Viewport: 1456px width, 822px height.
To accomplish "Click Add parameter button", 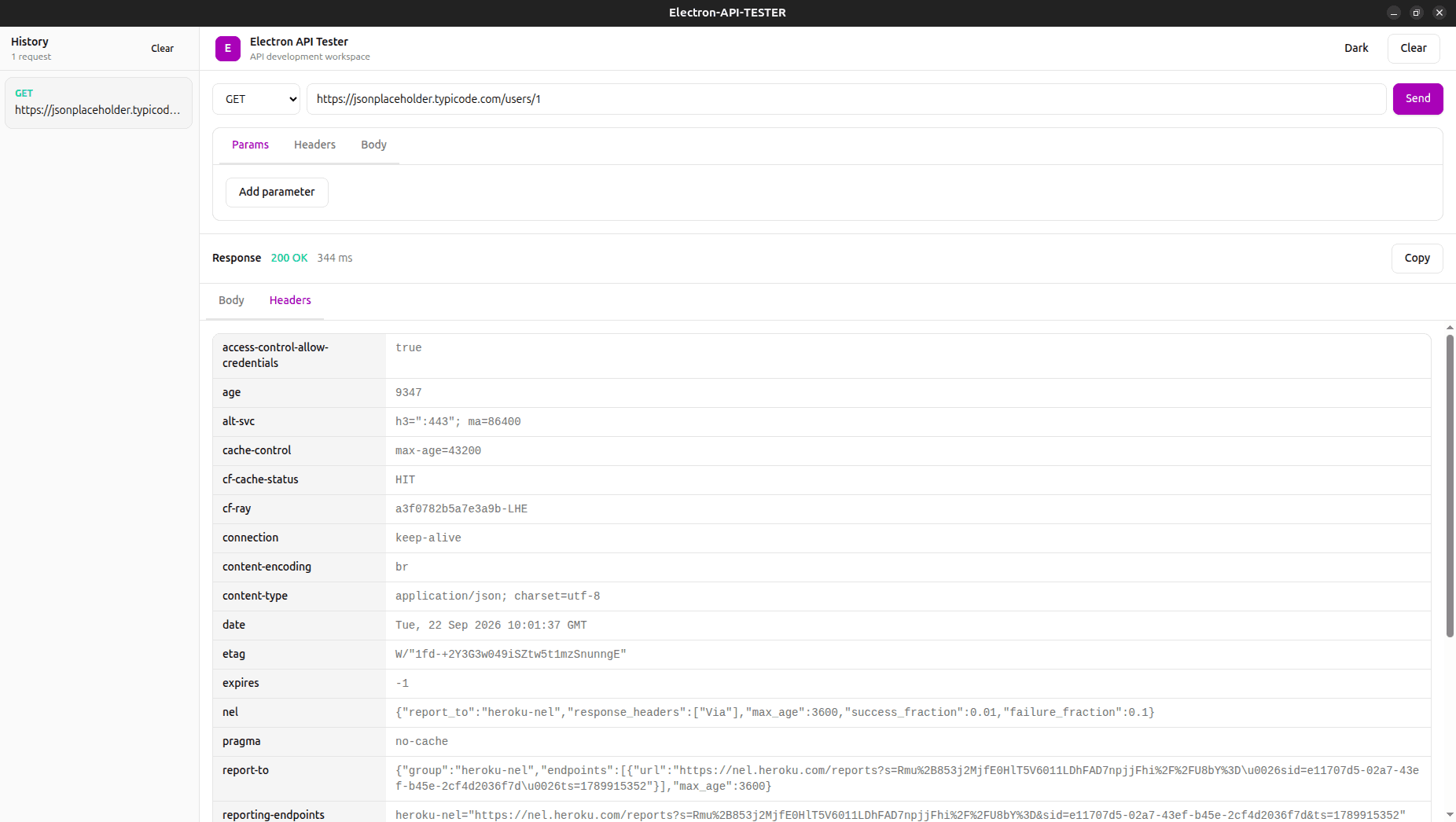I will (277, 192).
